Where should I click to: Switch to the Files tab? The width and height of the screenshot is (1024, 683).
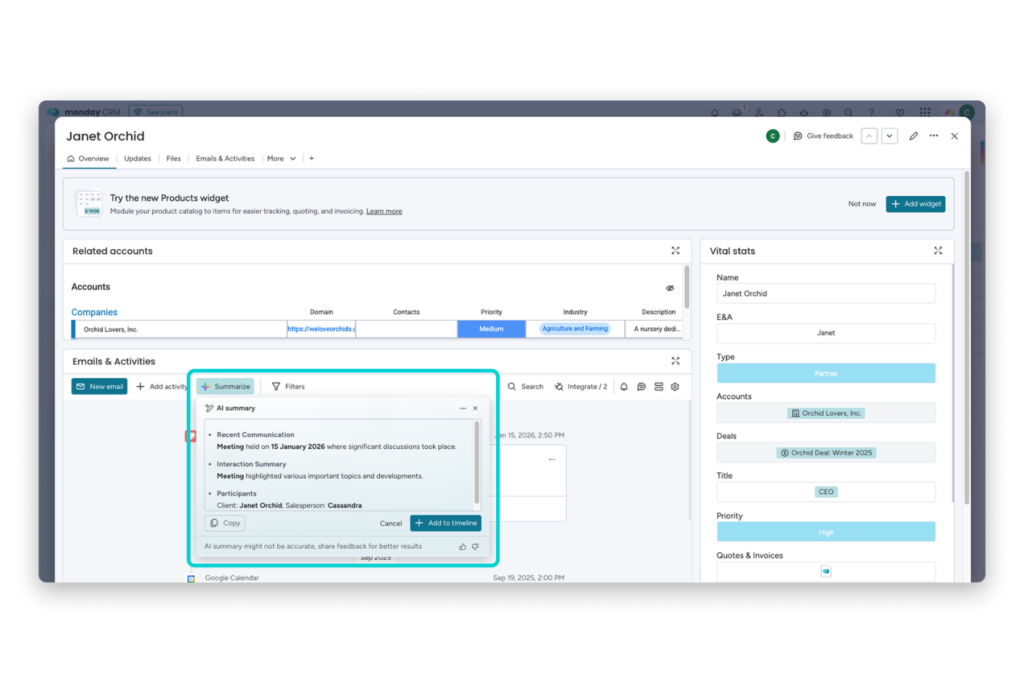click(x=173, y=159)
